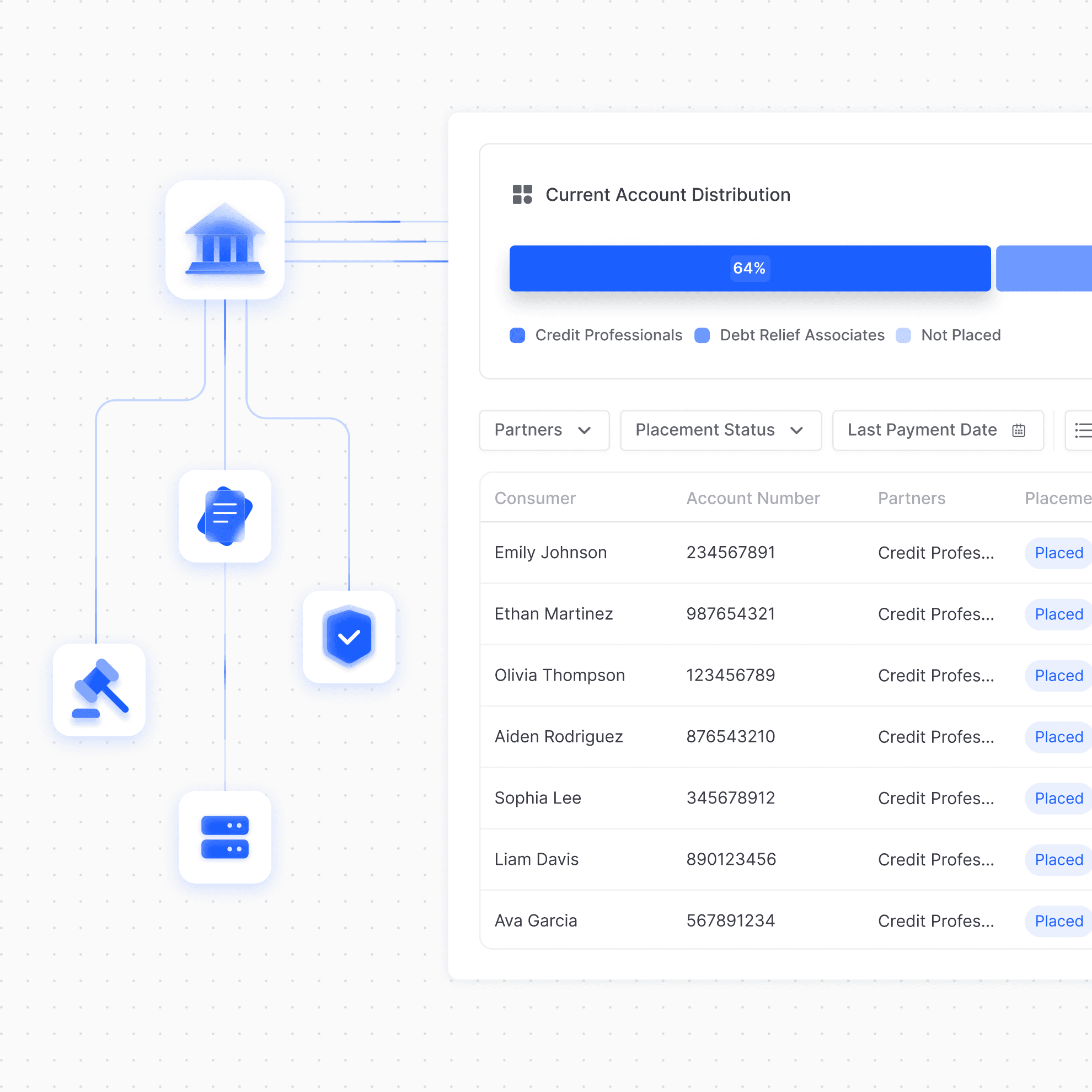
Task: Select the document papers icon tile
Action: (x=225, y=516)
